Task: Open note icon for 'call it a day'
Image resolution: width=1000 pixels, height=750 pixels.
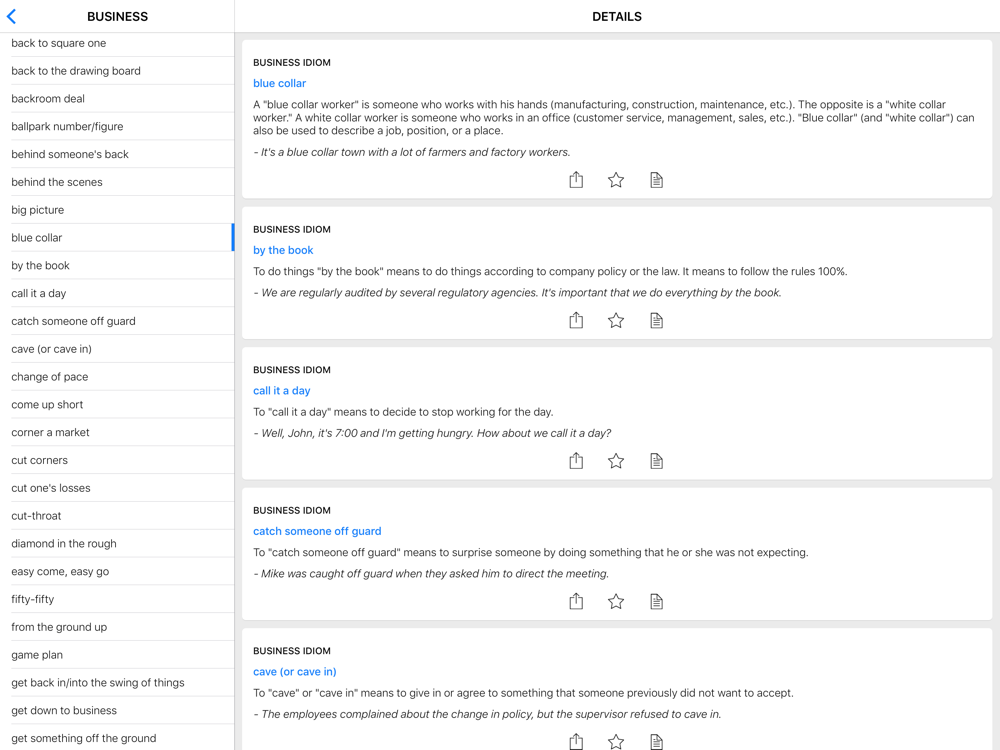Action: (656, 461)
